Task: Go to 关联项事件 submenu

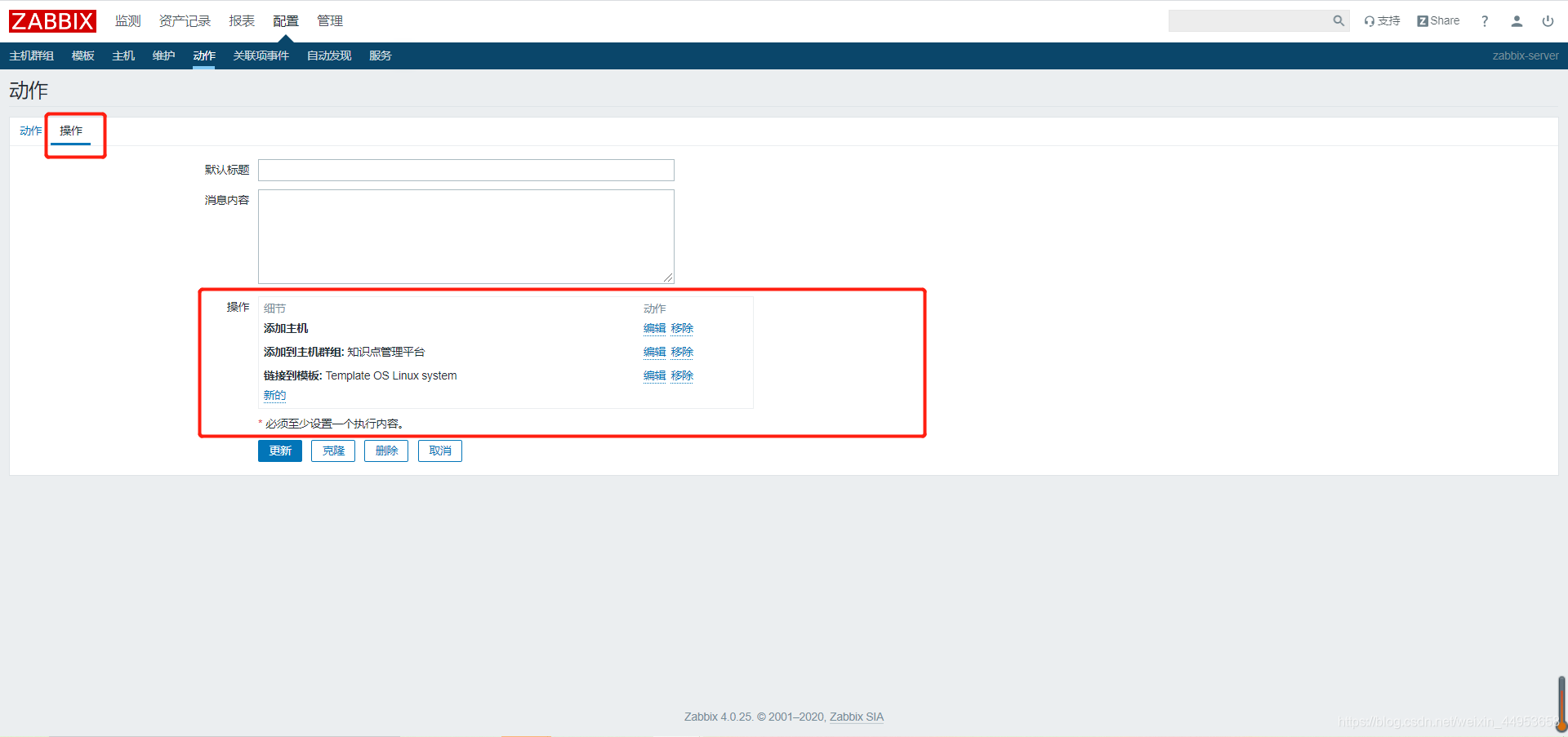Action: (261, 55)
